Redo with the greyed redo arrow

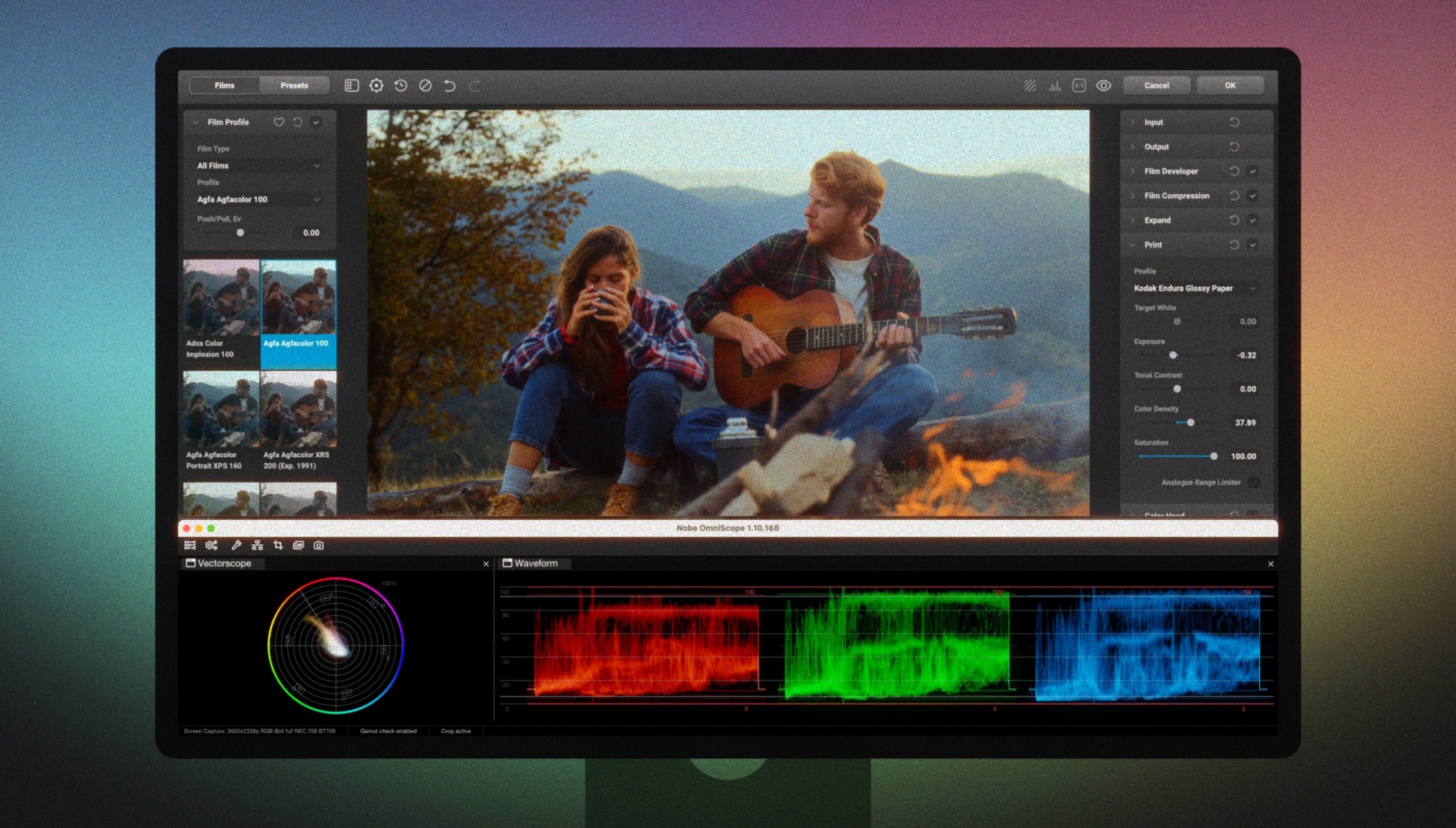474,86
